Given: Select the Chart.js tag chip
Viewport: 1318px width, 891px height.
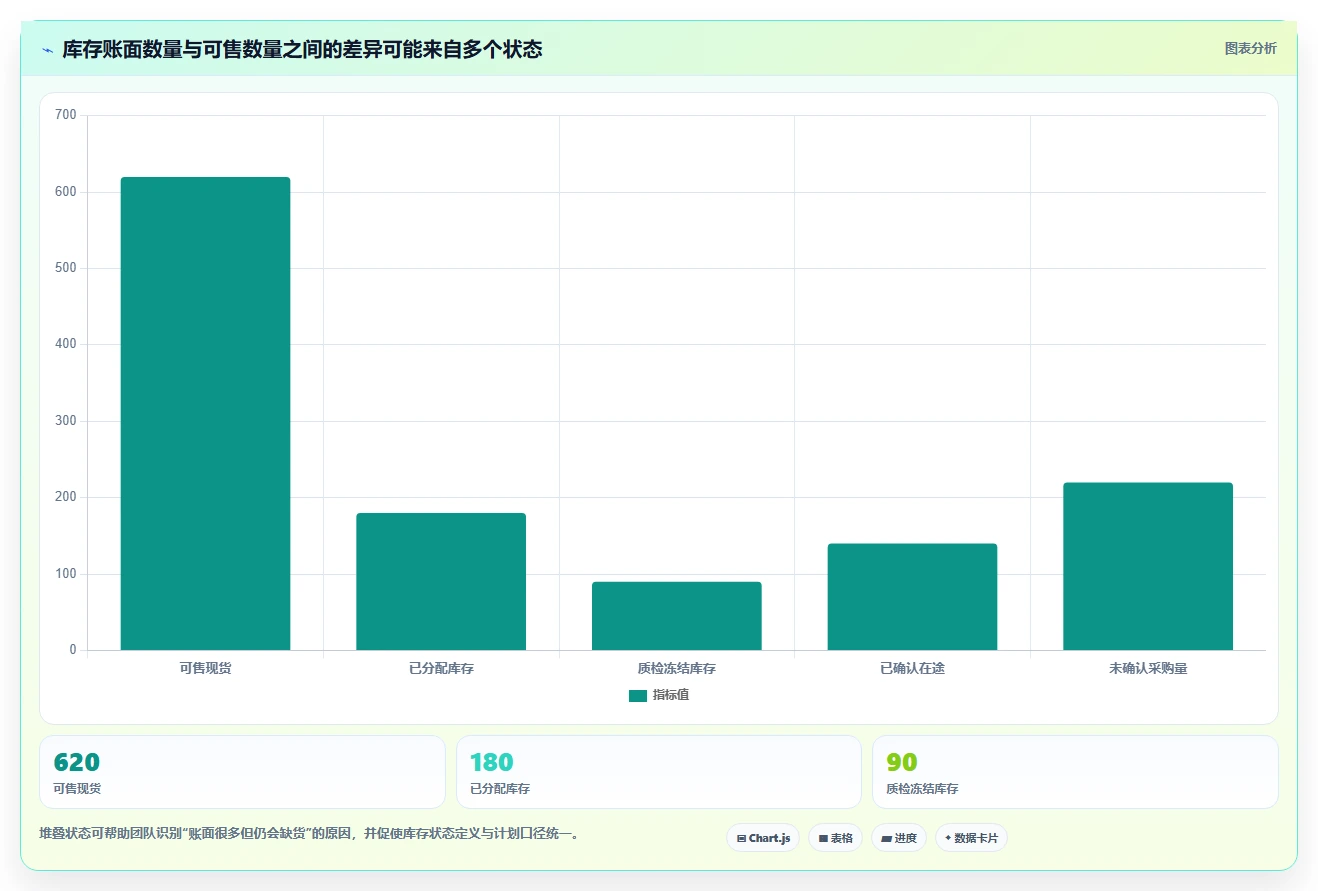Looking at the screenshot, I should pos(763,838).
